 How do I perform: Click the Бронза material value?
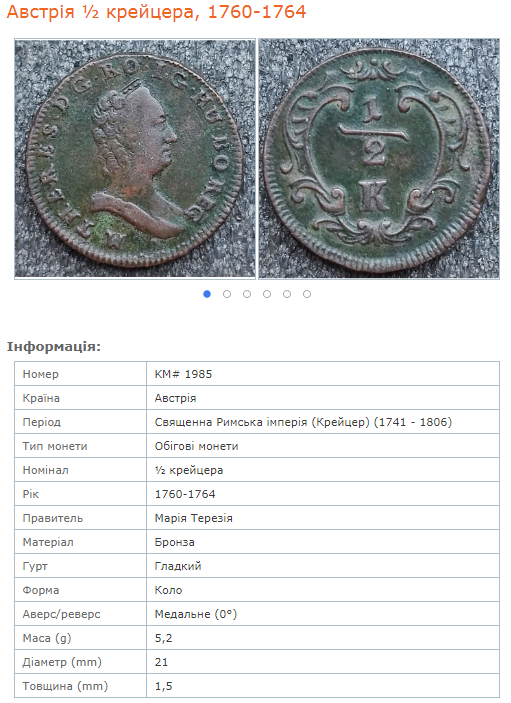tap(174, 542)
